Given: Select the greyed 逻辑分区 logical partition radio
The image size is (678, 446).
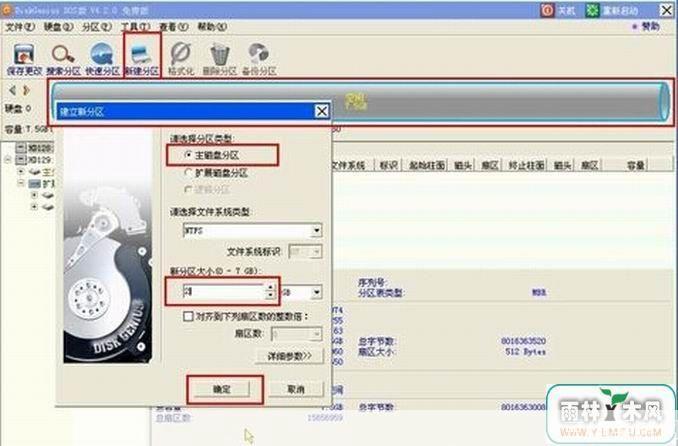Looking at the screenshot, I should pyautogui.click(x=189, y=189).
